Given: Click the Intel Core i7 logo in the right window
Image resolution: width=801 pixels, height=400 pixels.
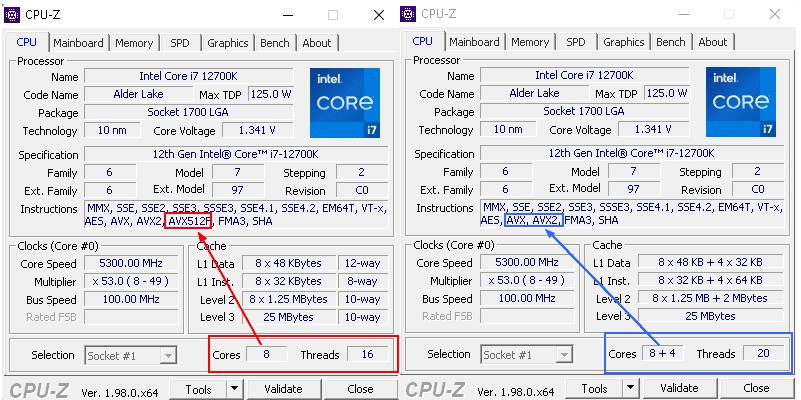Looking at the screenshot, I should pyautogui.click(x=741, y=102).
